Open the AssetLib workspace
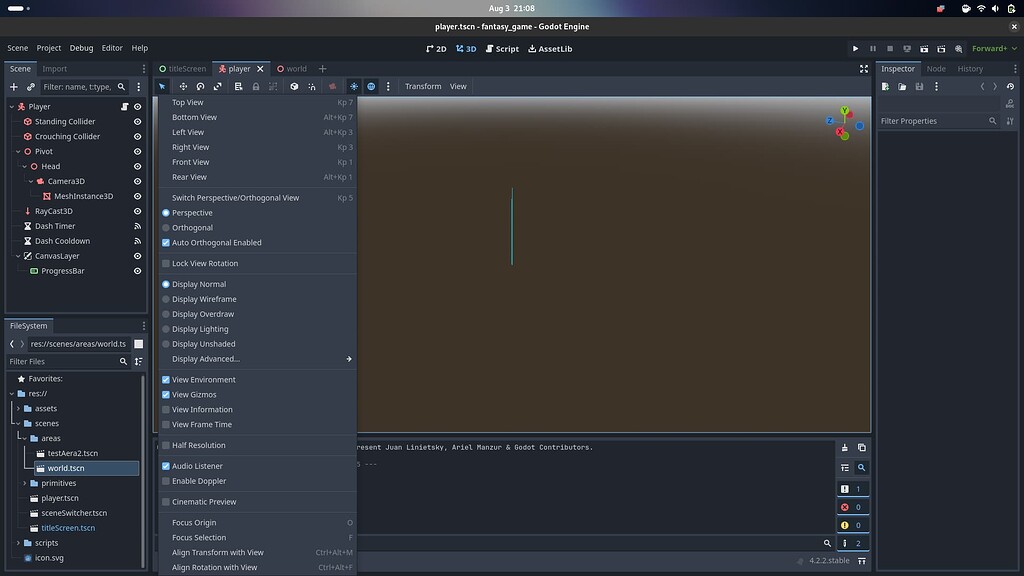 [x=551, y=48]
